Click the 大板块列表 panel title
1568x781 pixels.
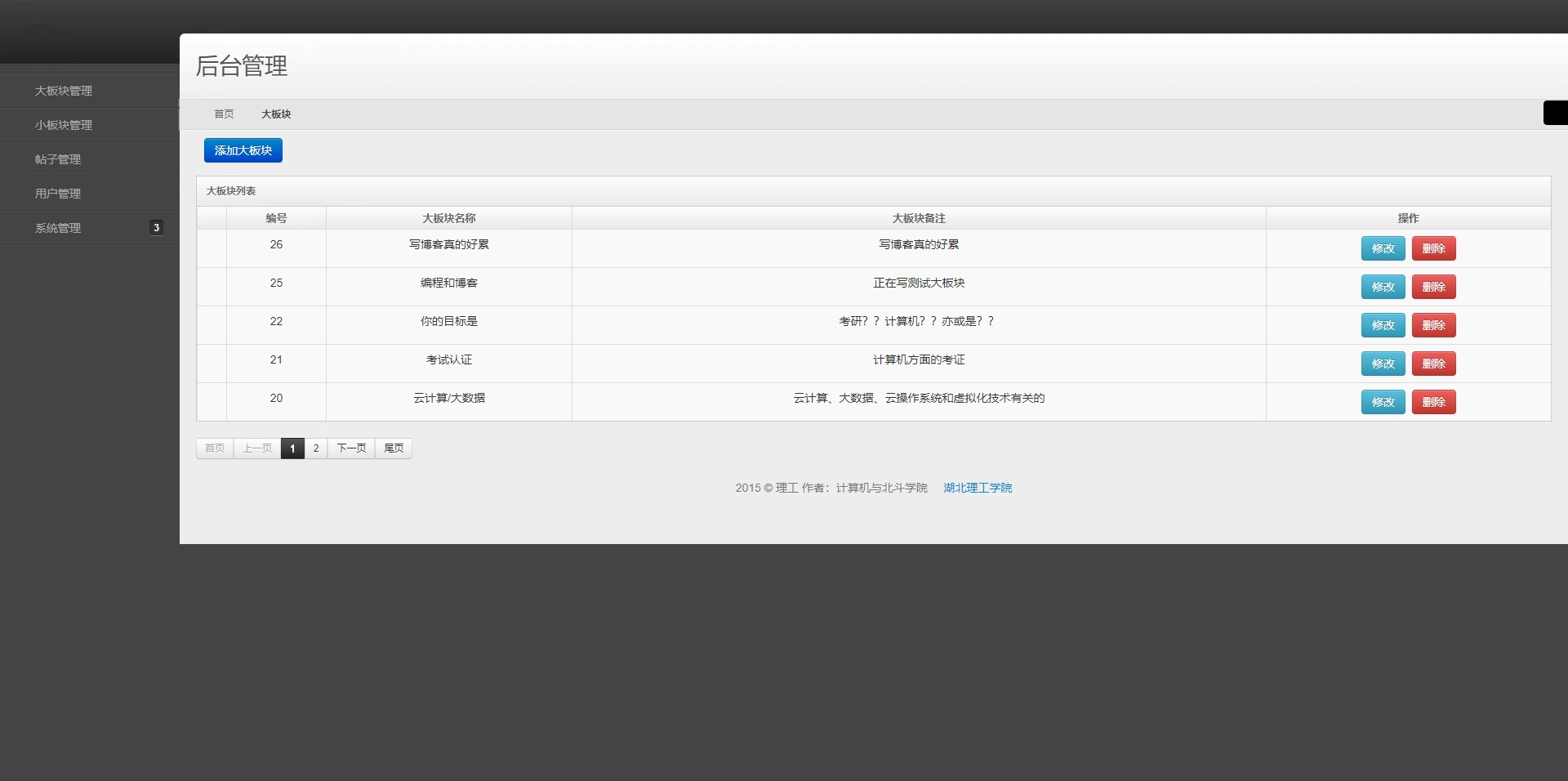[231, 191]
